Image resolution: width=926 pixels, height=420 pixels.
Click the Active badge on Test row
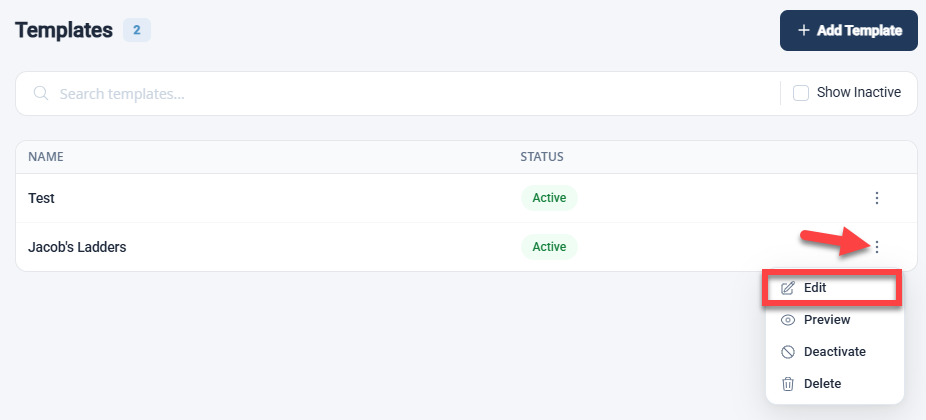(x=549, y=198)
